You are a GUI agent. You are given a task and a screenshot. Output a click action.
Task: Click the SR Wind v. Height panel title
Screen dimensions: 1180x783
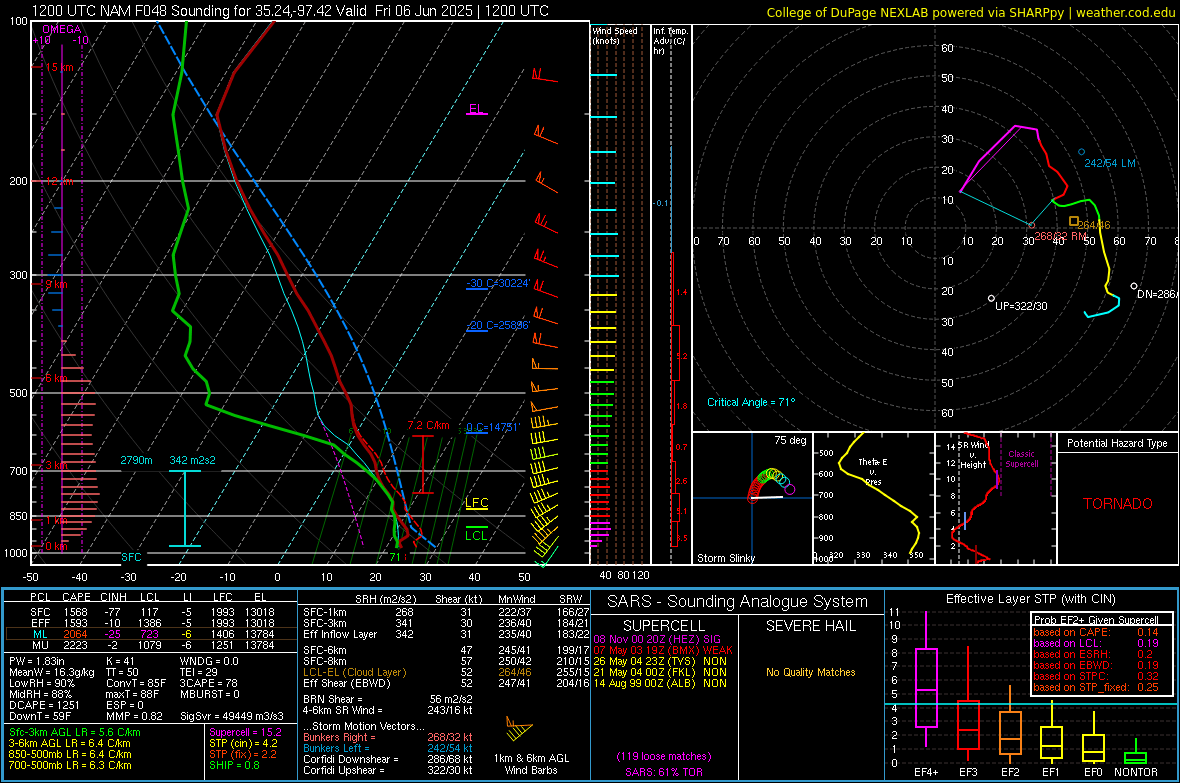(x=973, y=455)
